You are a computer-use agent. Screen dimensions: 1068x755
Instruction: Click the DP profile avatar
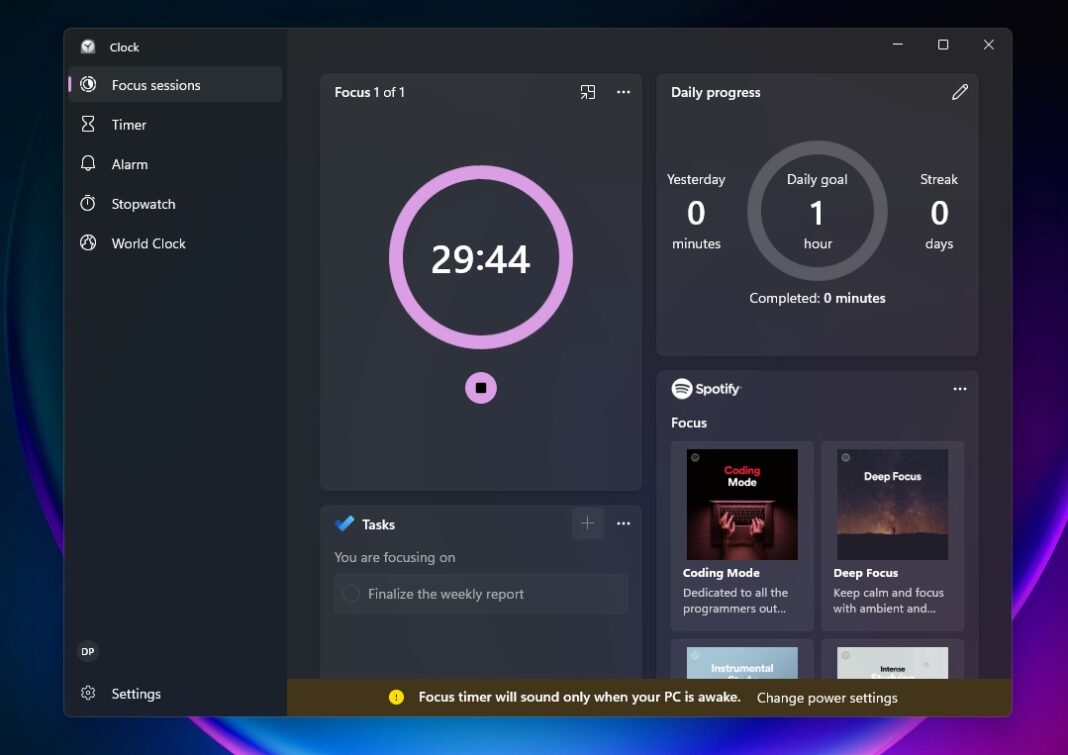(87, 651)
